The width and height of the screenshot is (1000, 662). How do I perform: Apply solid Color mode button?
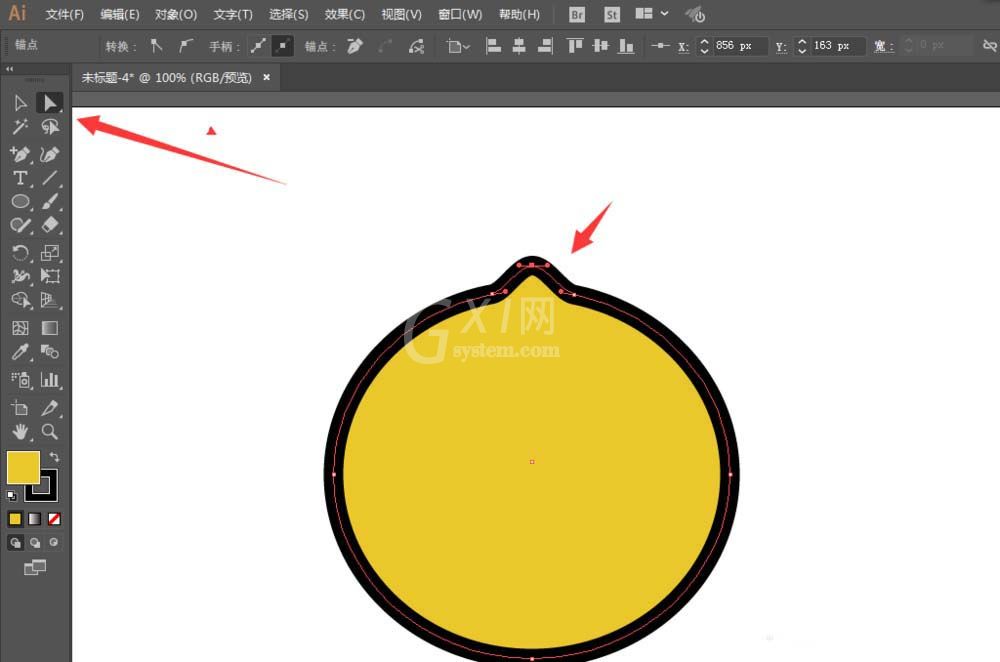pos(15,519)
